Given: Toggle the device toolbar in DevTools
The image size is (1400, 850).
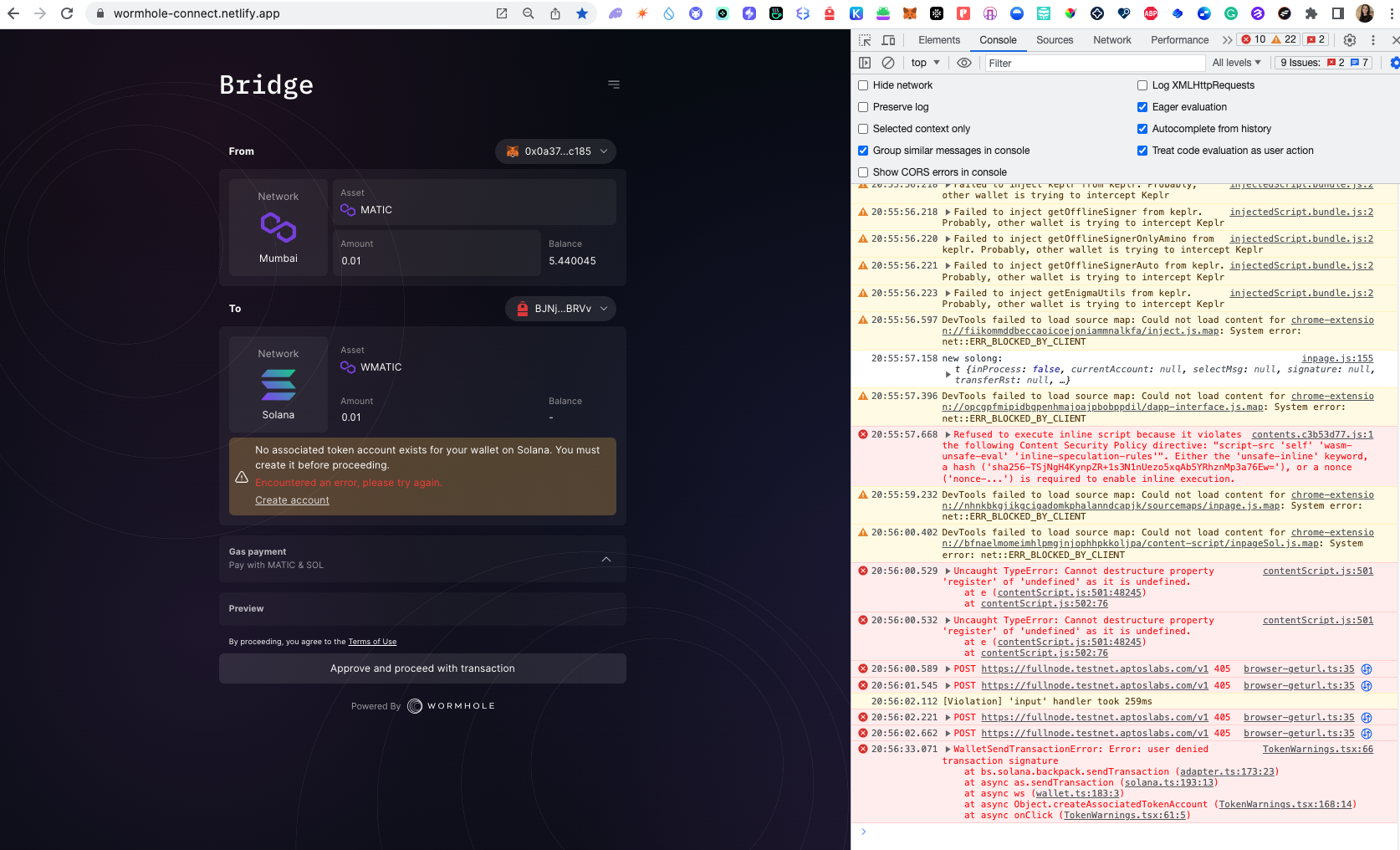Looking at the screenshot, I should pos(888,39).
